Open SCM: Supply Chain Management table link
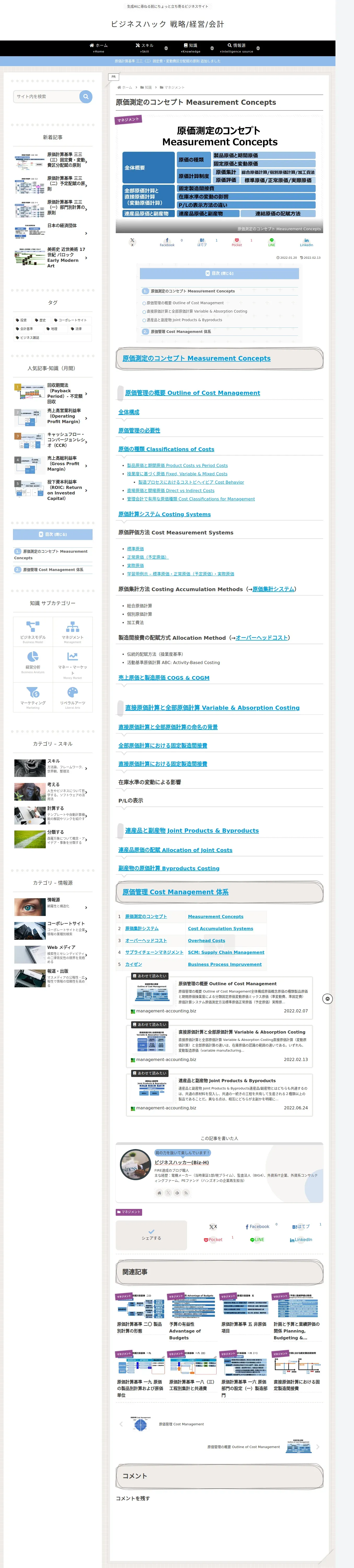This screenshot has width=354, height=1568. 226,952
